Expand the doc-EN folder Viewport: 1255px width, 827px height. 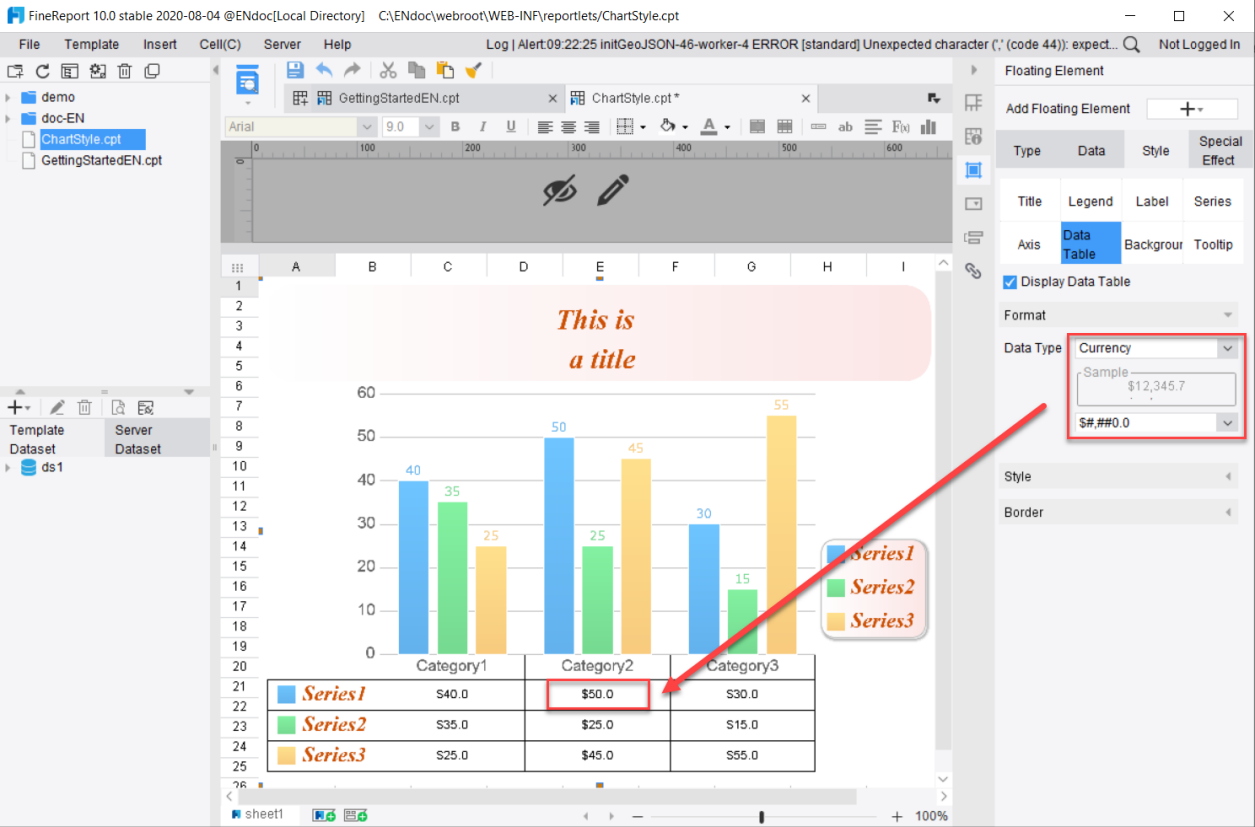tap(8, 118)
